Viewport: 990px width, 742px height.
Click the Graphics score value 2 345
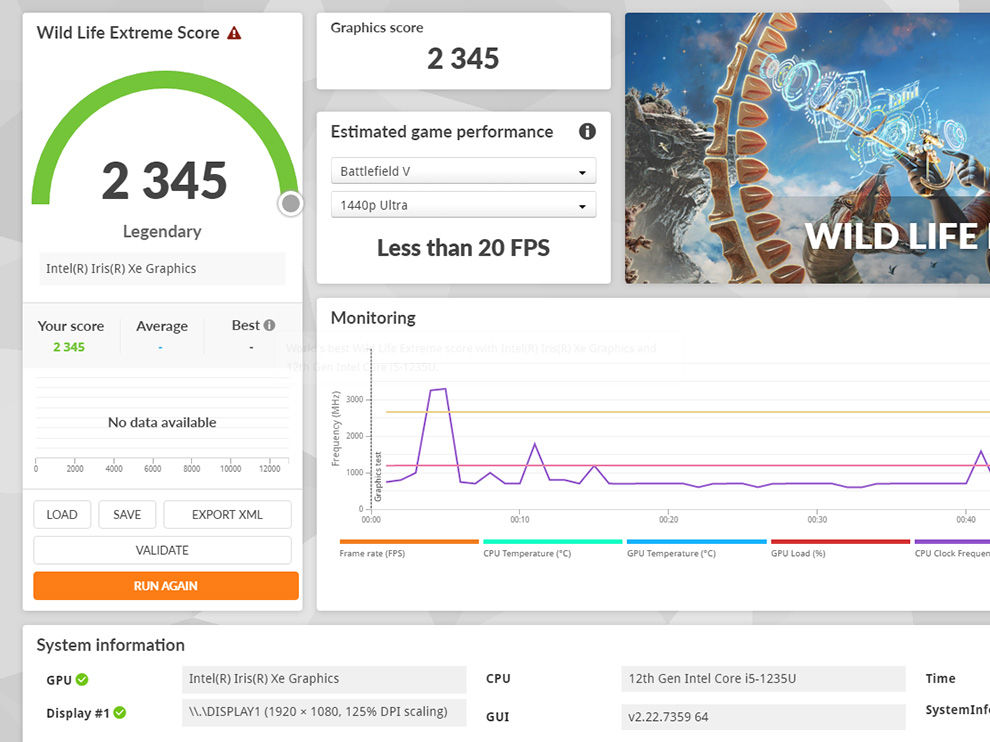[463, 59]
